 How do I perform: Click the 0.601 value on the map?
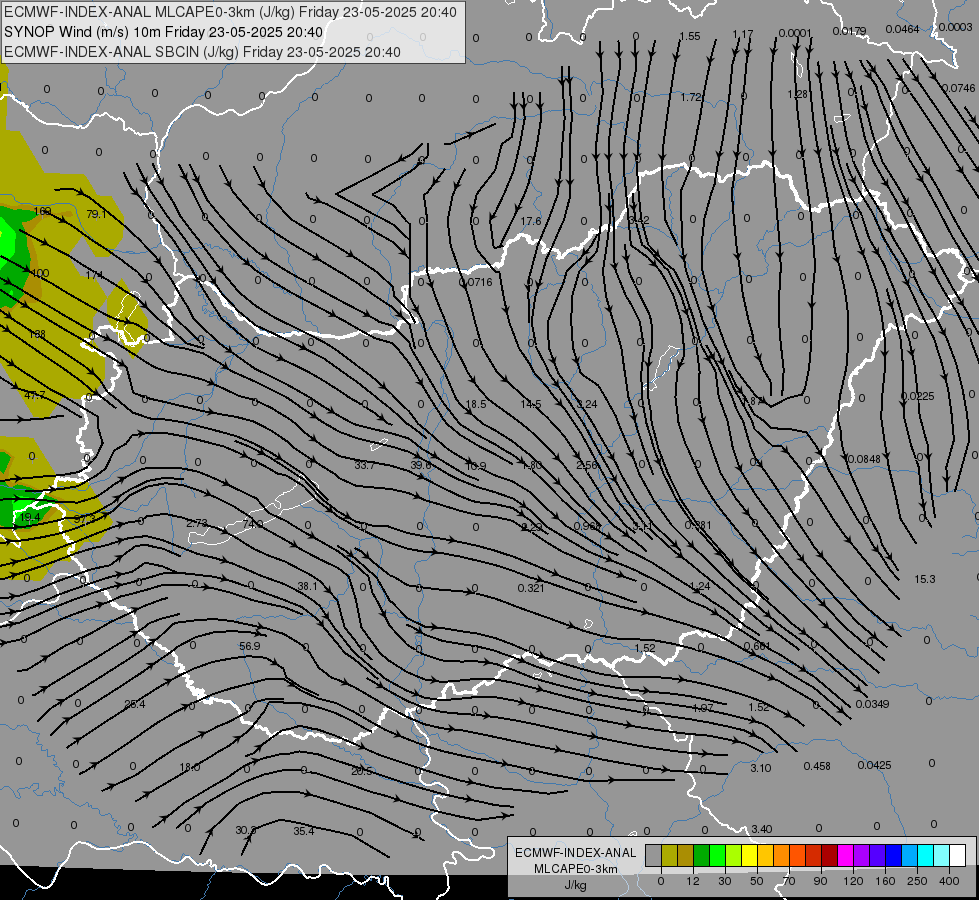pyautogui.click(x=757, y=646)
